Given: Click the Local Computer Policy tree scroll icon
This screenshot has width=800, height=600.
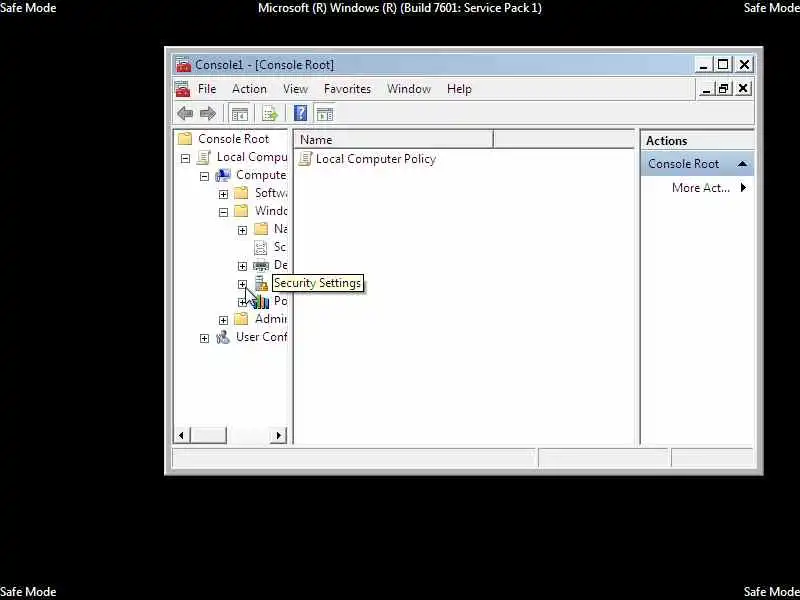Looking at the screenshot, I should pyautogui.click(x=204, y=157).
